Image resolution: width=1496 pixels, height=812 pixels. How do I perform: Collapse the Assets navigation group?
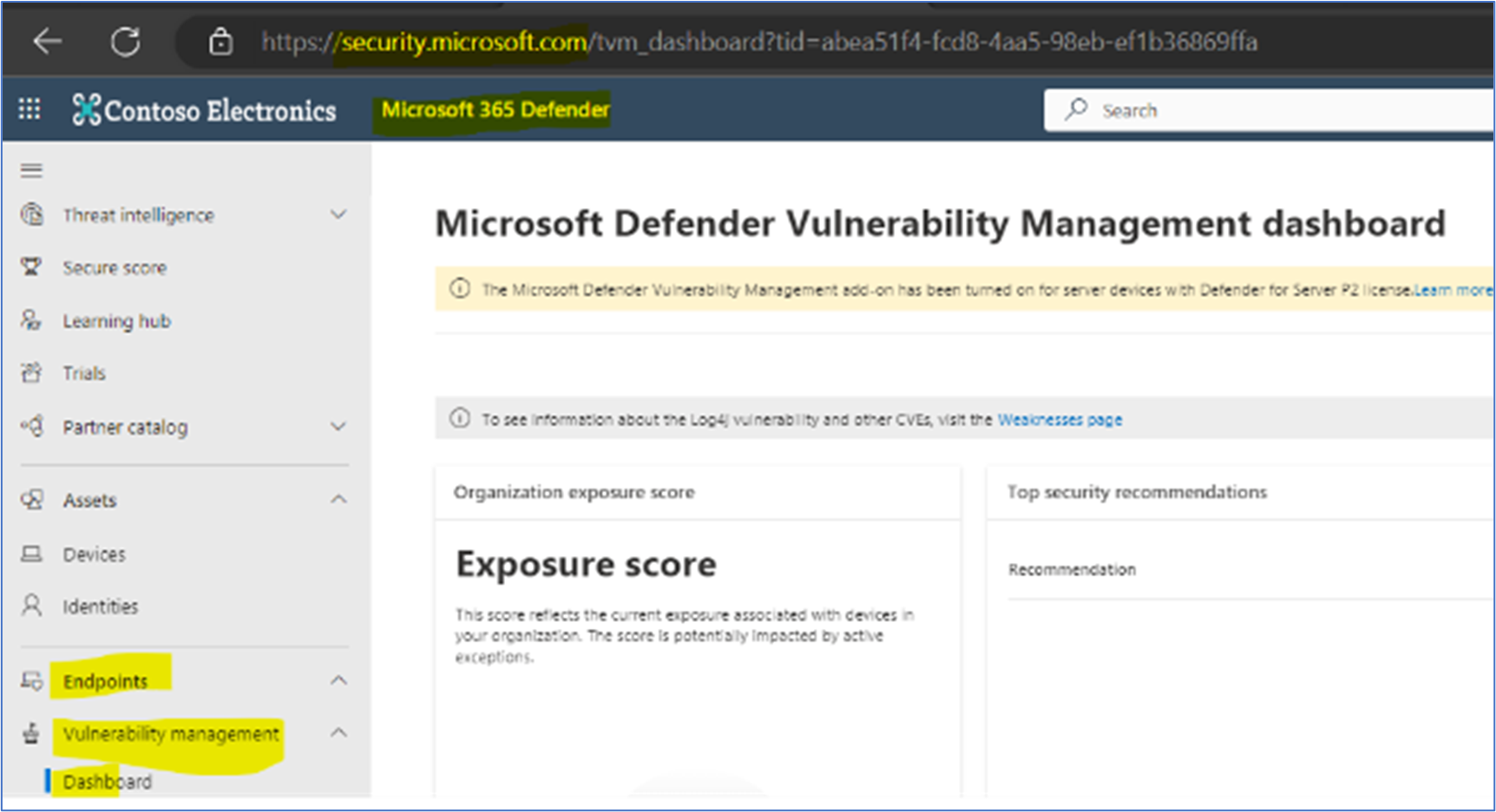pos(338,499)
